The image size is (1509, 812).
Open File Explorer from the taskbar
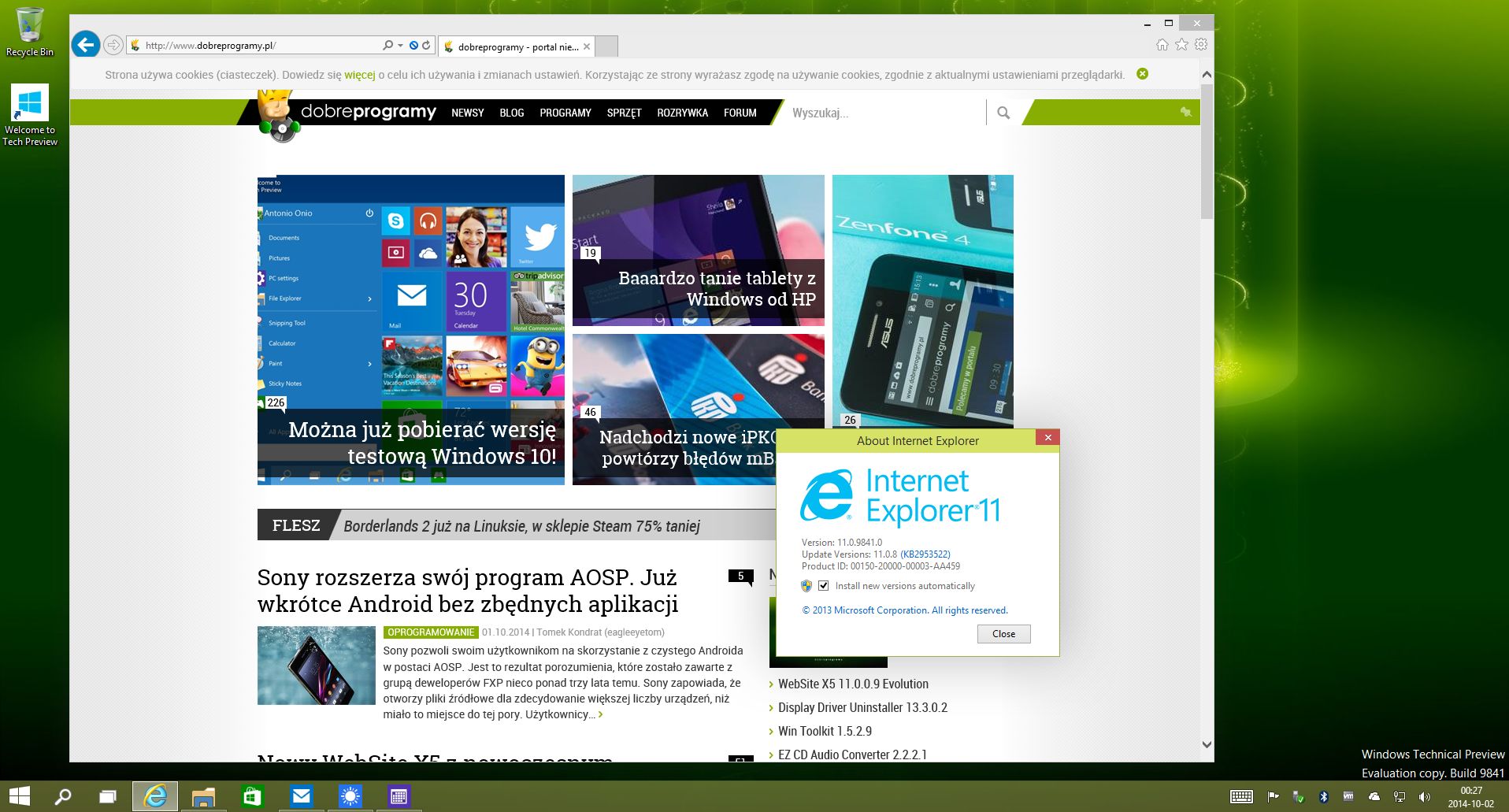pos(203,797)
